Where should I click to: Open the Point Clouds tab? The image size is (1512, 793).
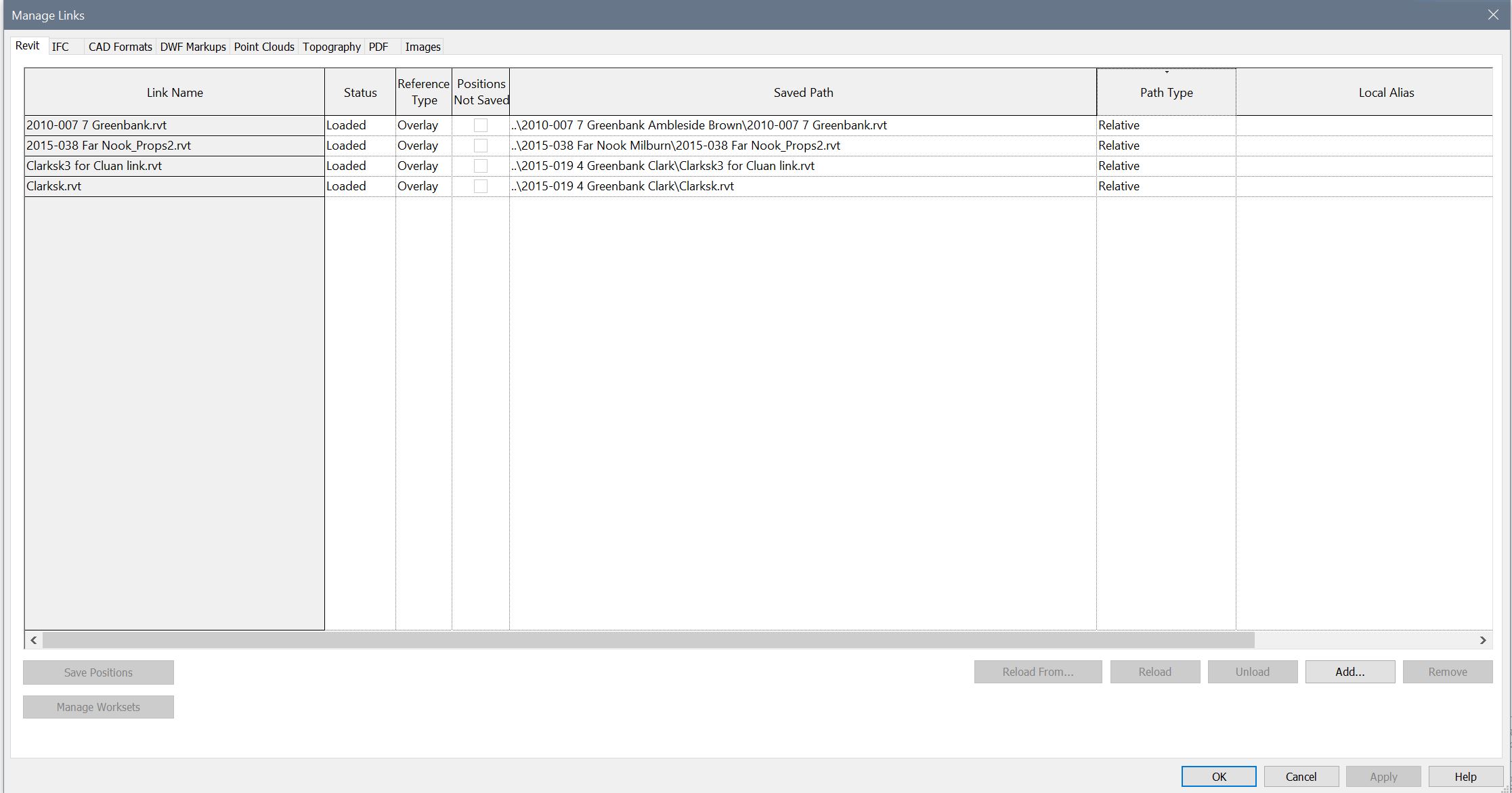click(264, 47)
